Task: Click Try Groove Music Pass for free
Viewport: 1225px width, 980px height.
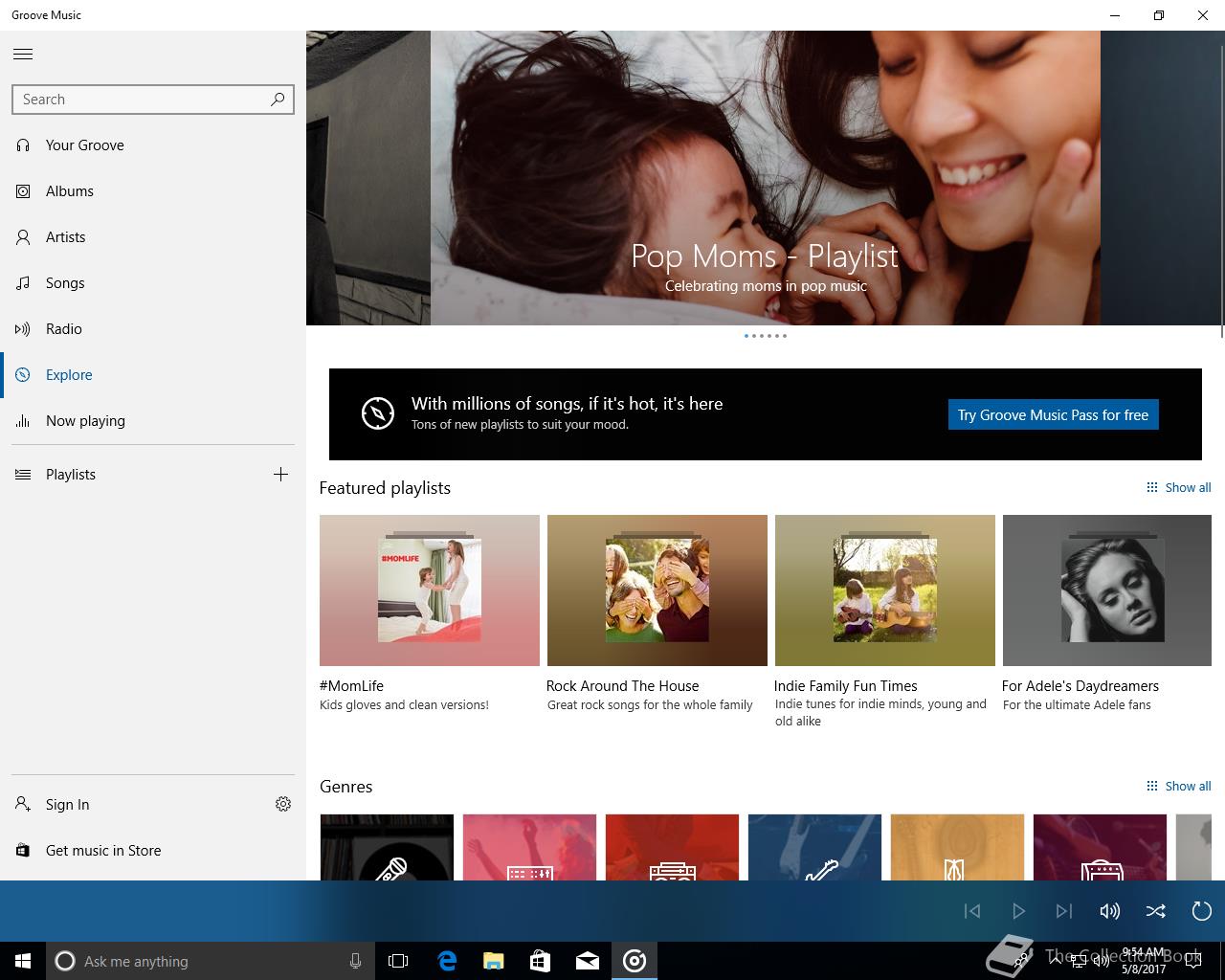Action: tap(1053, 414)
